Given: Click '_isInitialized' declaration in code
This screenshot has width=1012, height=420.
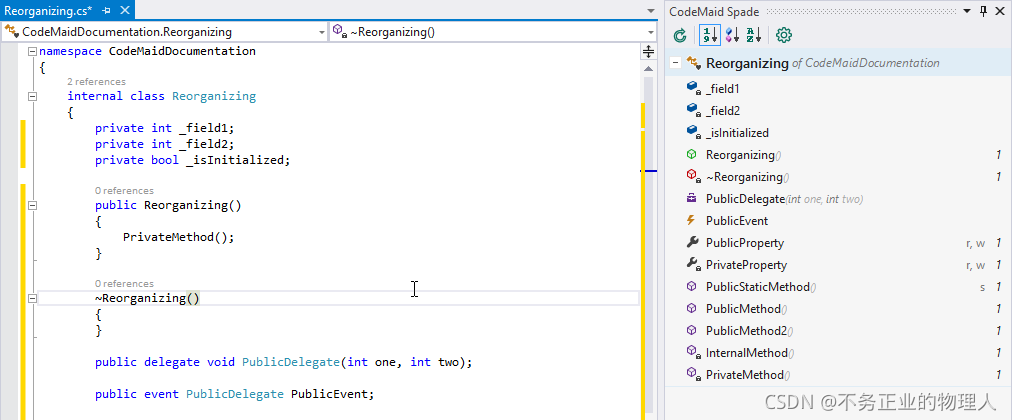Looking at the screenshot, I should (235, 160).
